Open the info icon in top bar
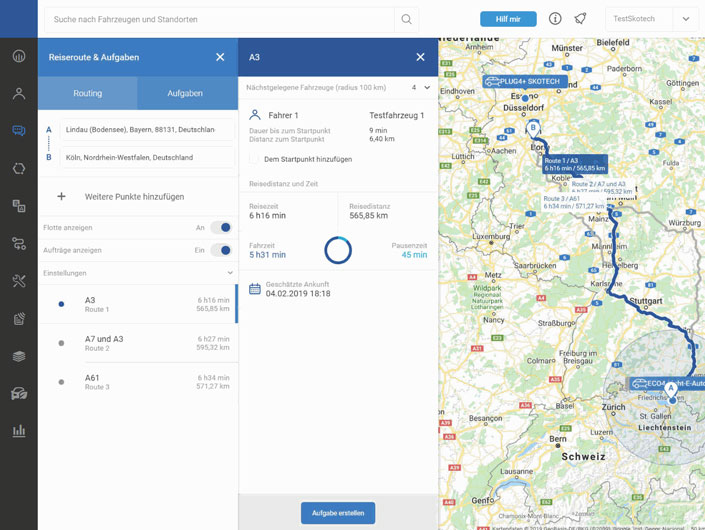This screenshot has height=530, width=705. point(555,19)
